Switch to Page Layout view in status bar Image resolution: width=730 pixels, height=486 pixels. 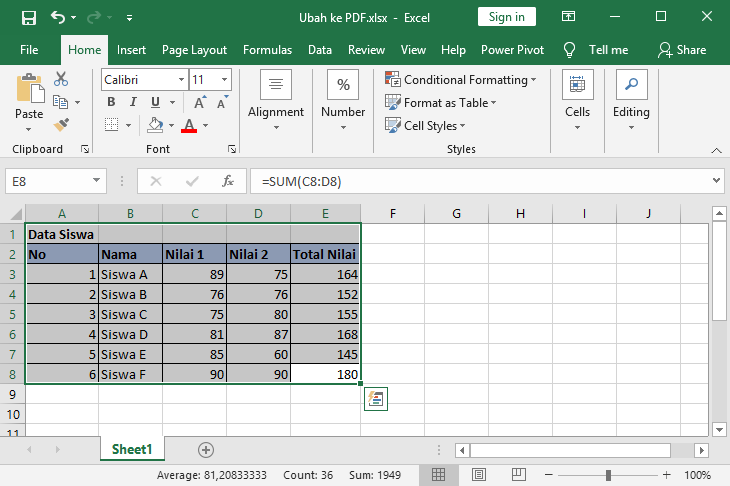tap(477, 474)
